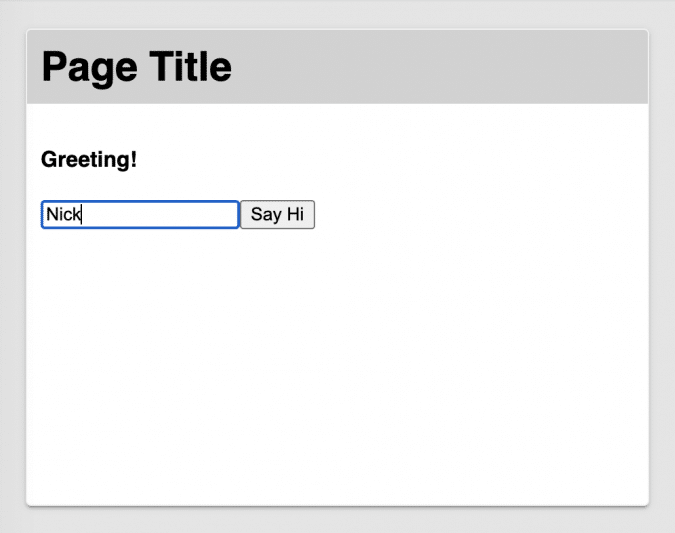Click the word Nick in the text box
Screen dimensions: 675x533
click(x=62, y=215)
